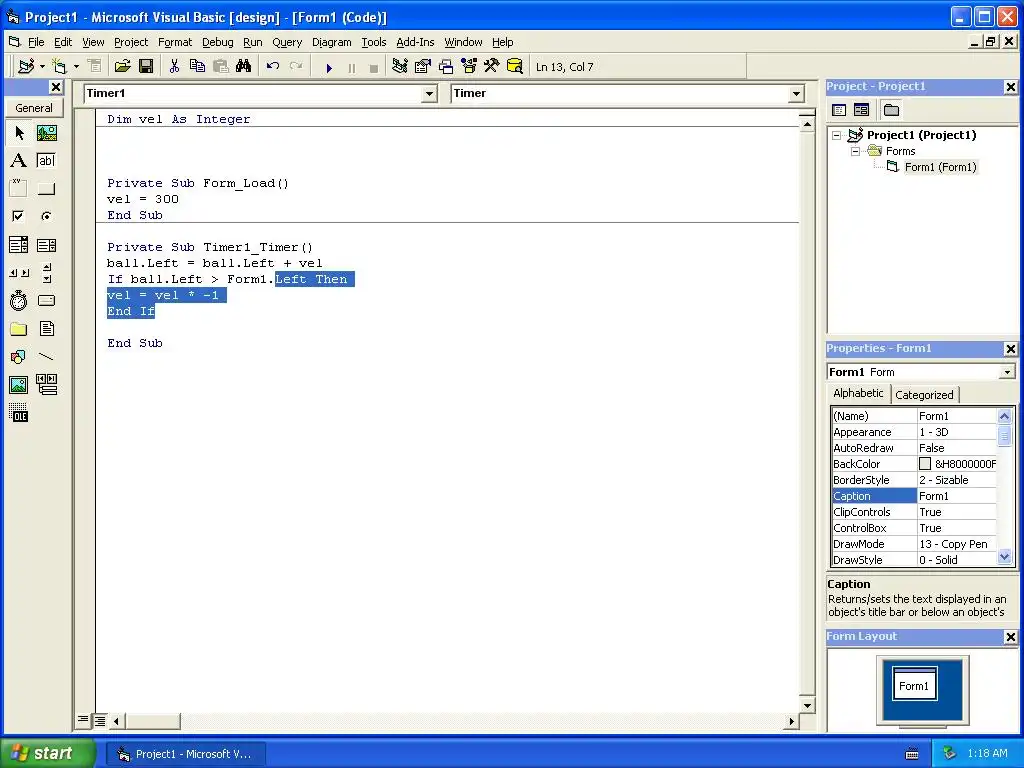Select the BorderStyle property row
1024x768 pixels.
914,480
